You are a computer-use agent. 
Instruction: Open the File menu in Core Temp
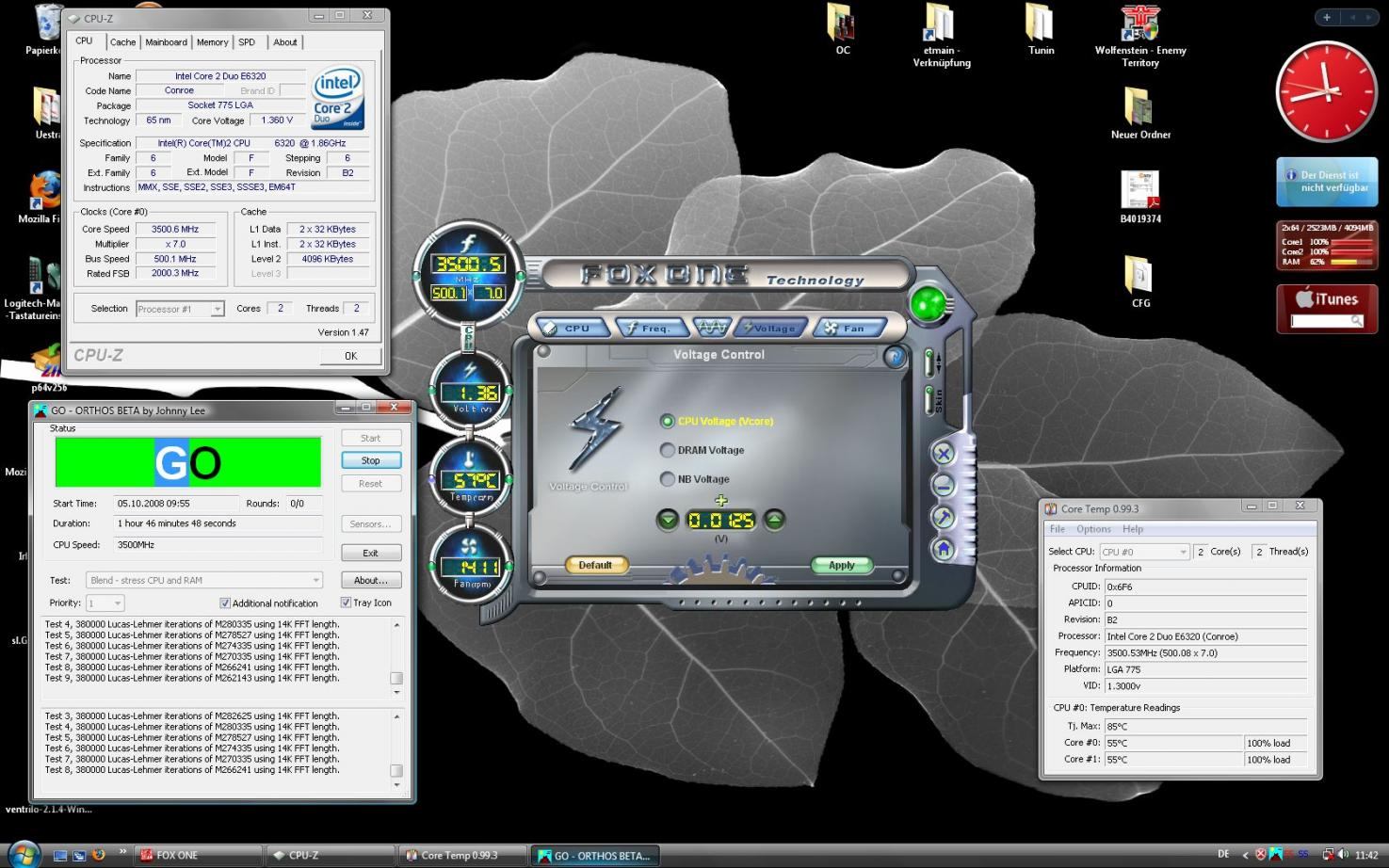pos(1058,529)
